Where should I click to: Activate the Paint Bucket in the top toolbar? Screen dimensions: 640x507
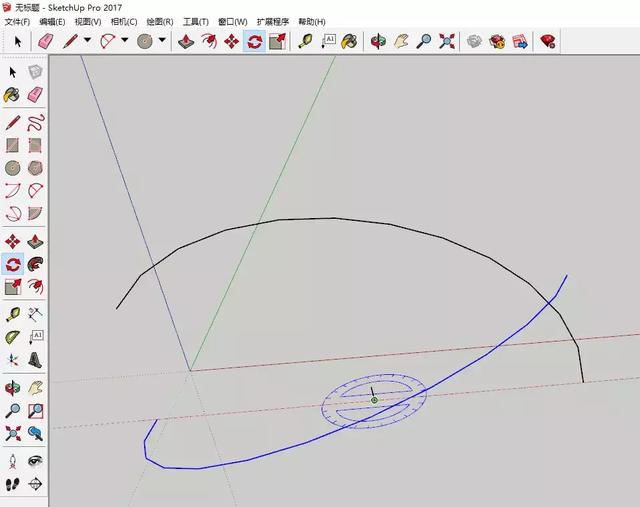tap(349, 41)
